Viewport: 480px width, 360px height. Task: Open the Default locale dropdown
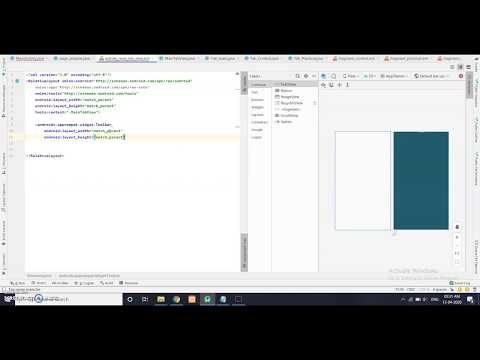point(431,76)
